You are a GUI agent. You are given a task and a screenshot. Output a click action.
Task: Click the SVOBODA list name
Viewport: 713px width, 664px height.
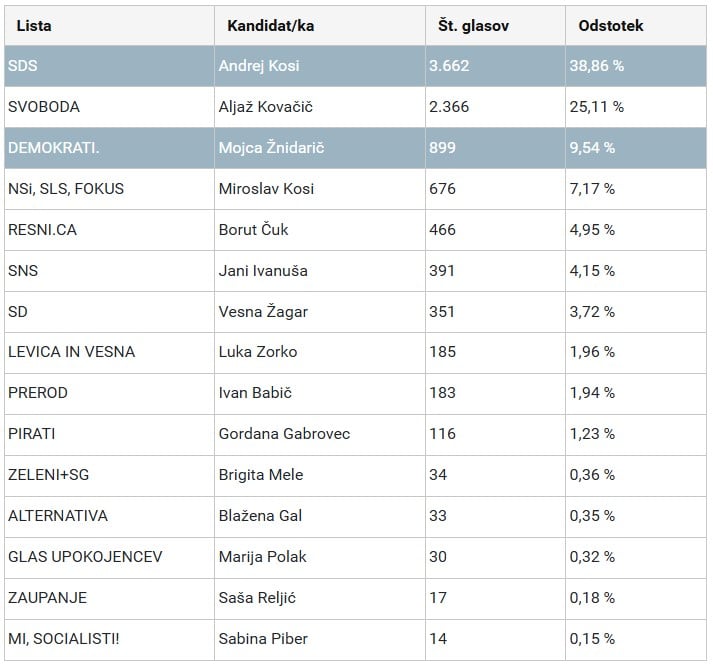43,107
